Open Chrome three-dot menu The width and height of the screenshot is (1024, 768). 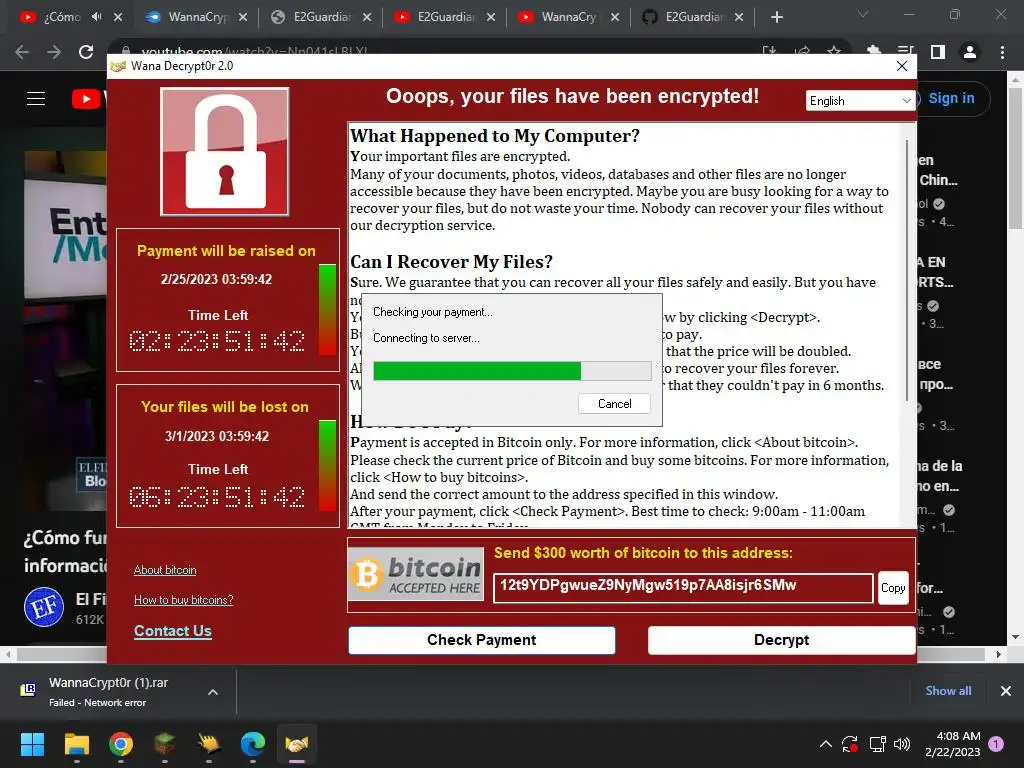pyautogui.click(x=1002, y=52)
